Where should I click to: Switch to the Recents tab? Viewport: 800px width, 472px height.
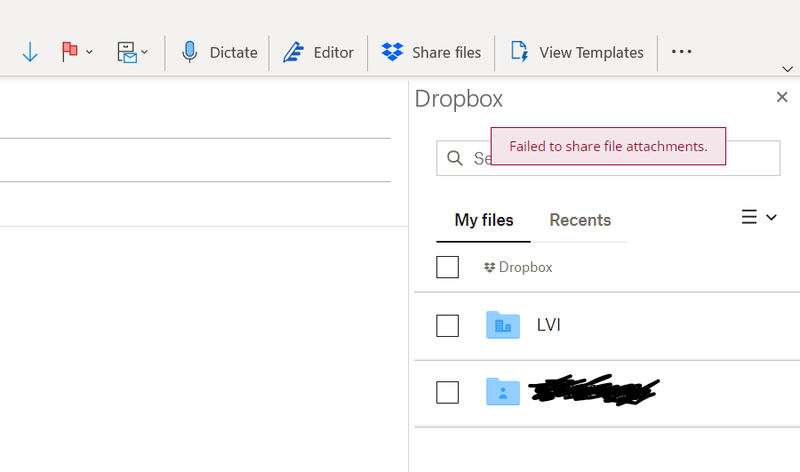point(580,220)
